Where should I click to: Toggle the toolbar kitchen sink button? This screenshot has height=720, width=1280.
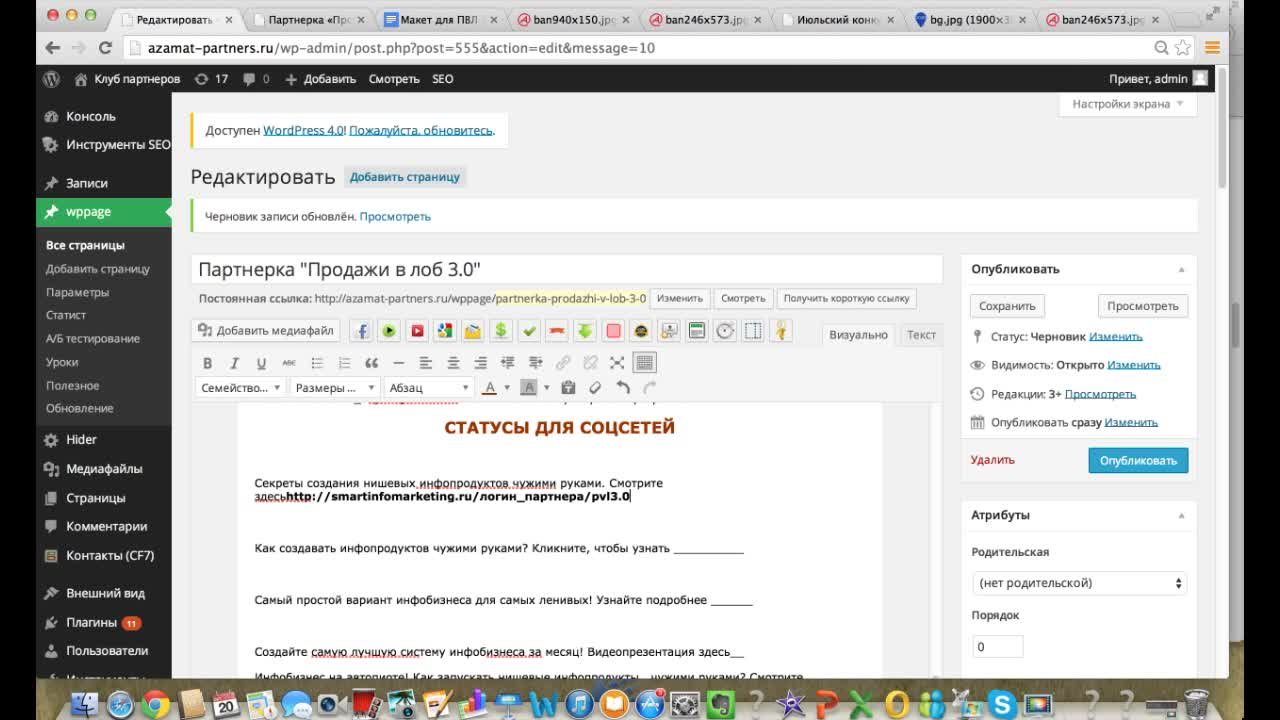(x=645, y=363)
